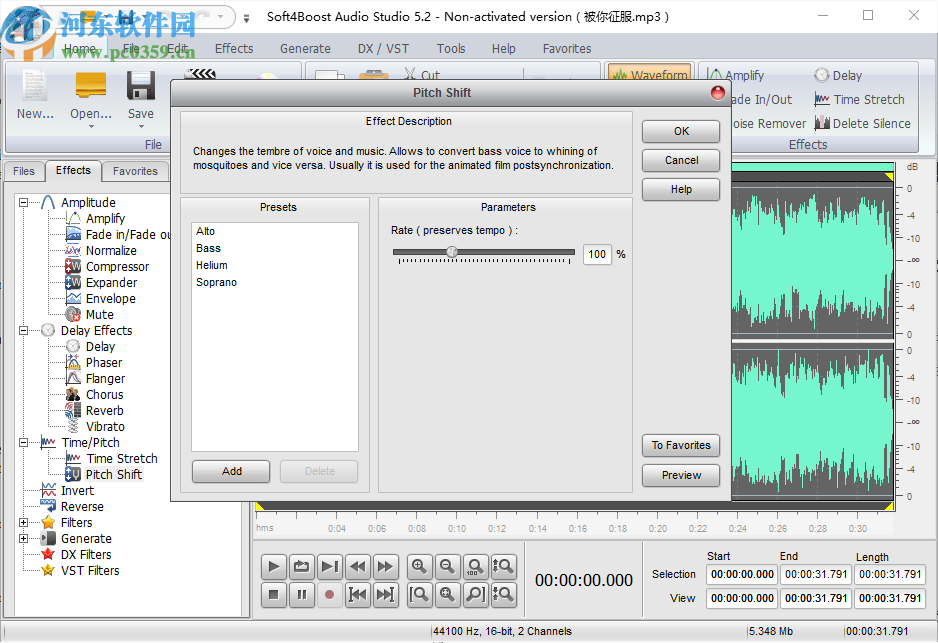
Task: Start recording with the red record button
Action: [331, 595]
